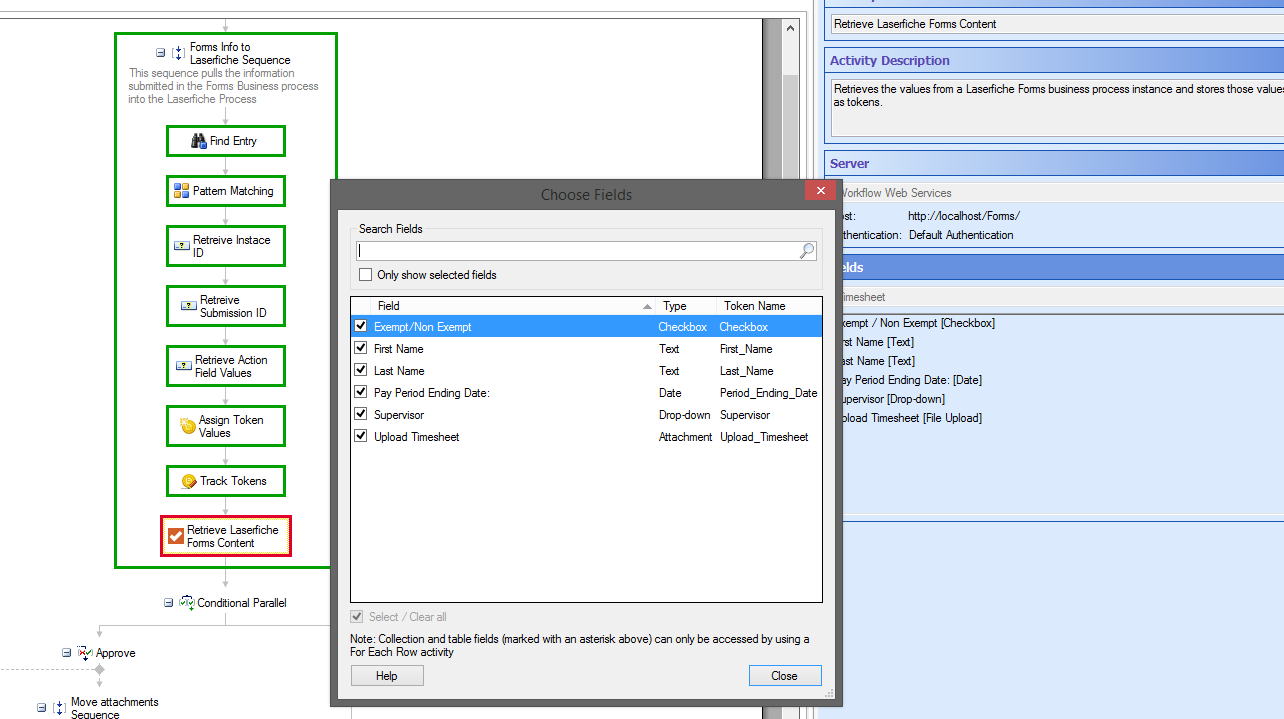Viewport: 1284px width, 719px height.
Task: Sort by the Type column header
Action: point(686,306)
